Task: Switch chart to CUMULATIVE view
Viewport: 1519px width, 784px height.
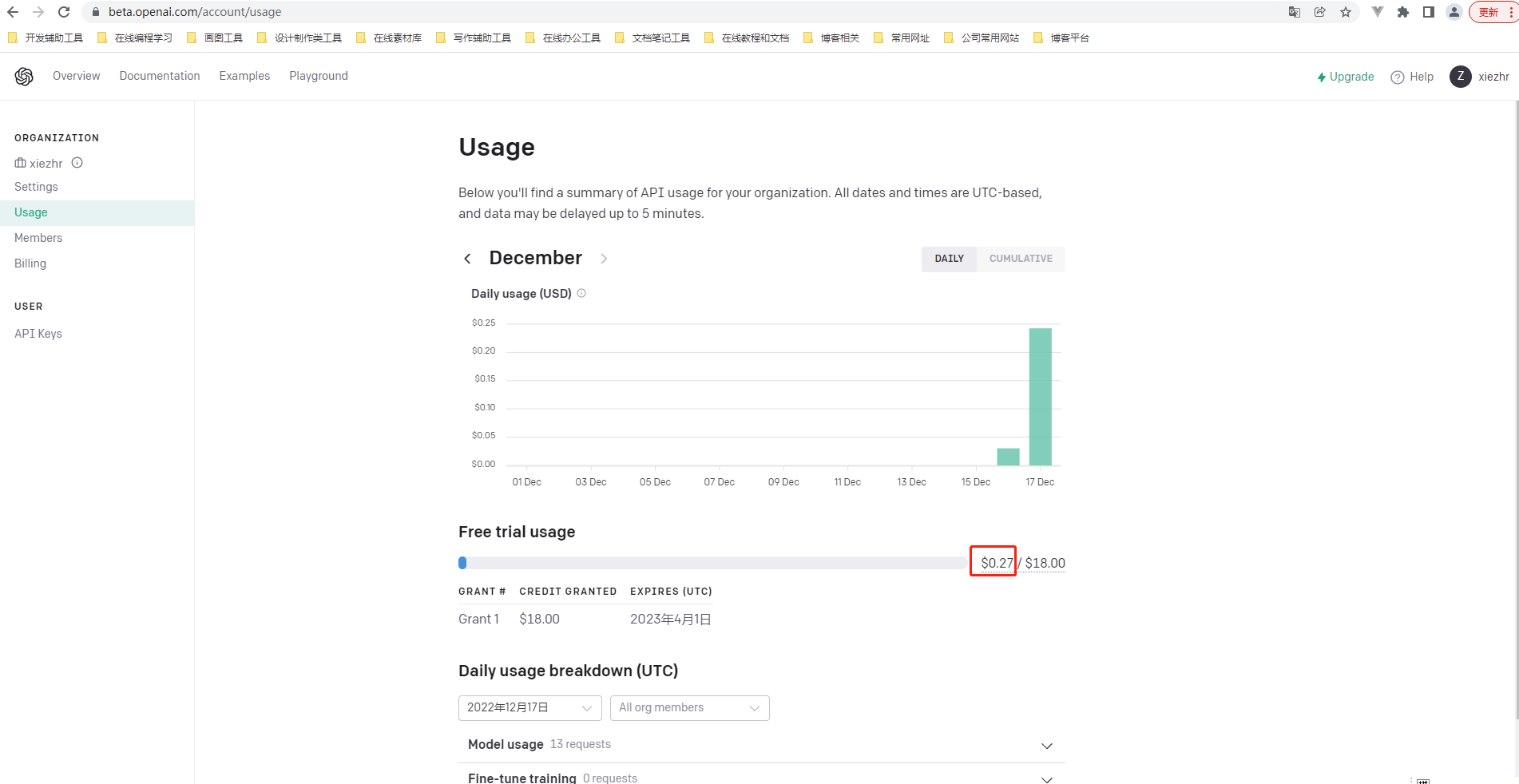Action: pos(1021,259)
